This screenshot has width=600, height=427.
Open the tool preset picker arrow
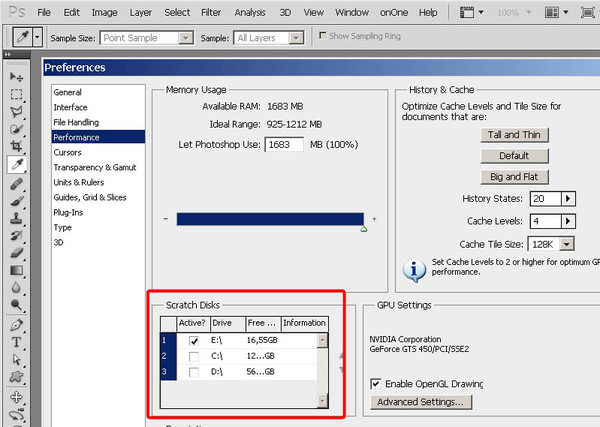click(37, 37)
